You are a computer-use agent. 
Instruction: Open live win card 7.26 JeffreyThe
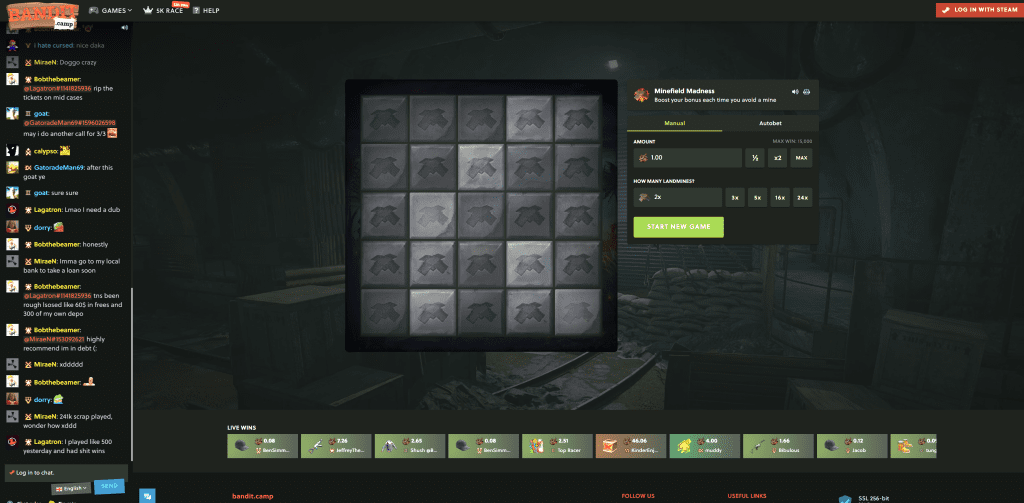coord(336,446)
